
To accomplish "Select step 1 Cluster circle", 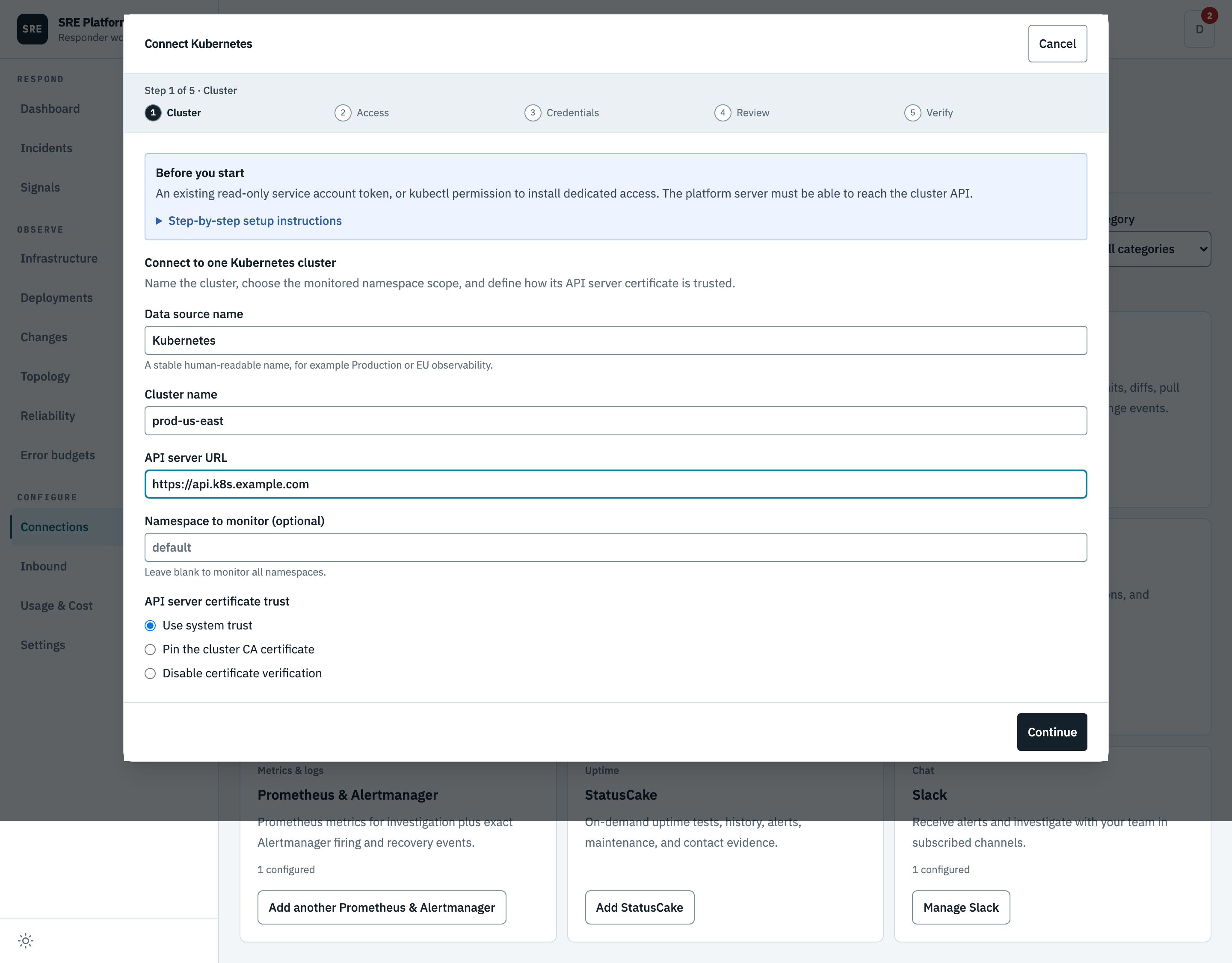I will click(x=153, y=113).
